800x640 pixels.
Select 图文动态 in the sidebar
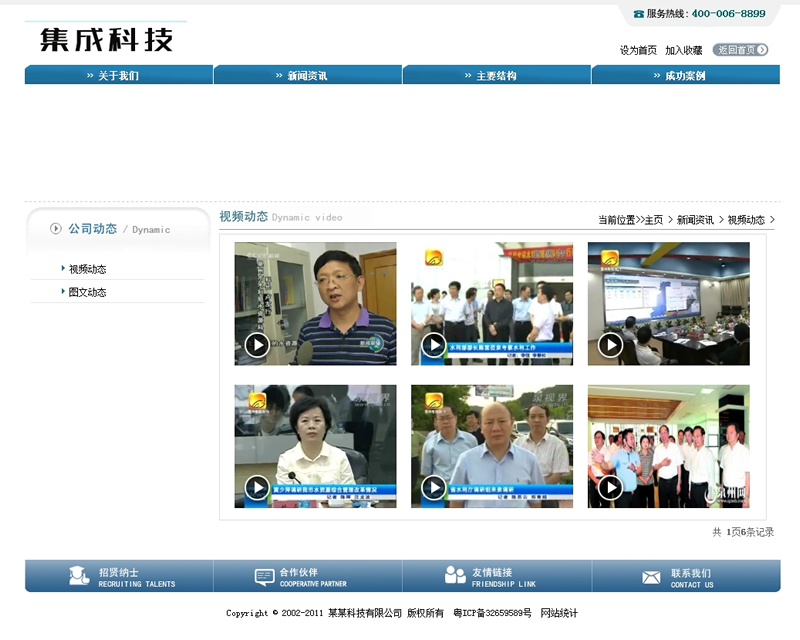point(87,292)
